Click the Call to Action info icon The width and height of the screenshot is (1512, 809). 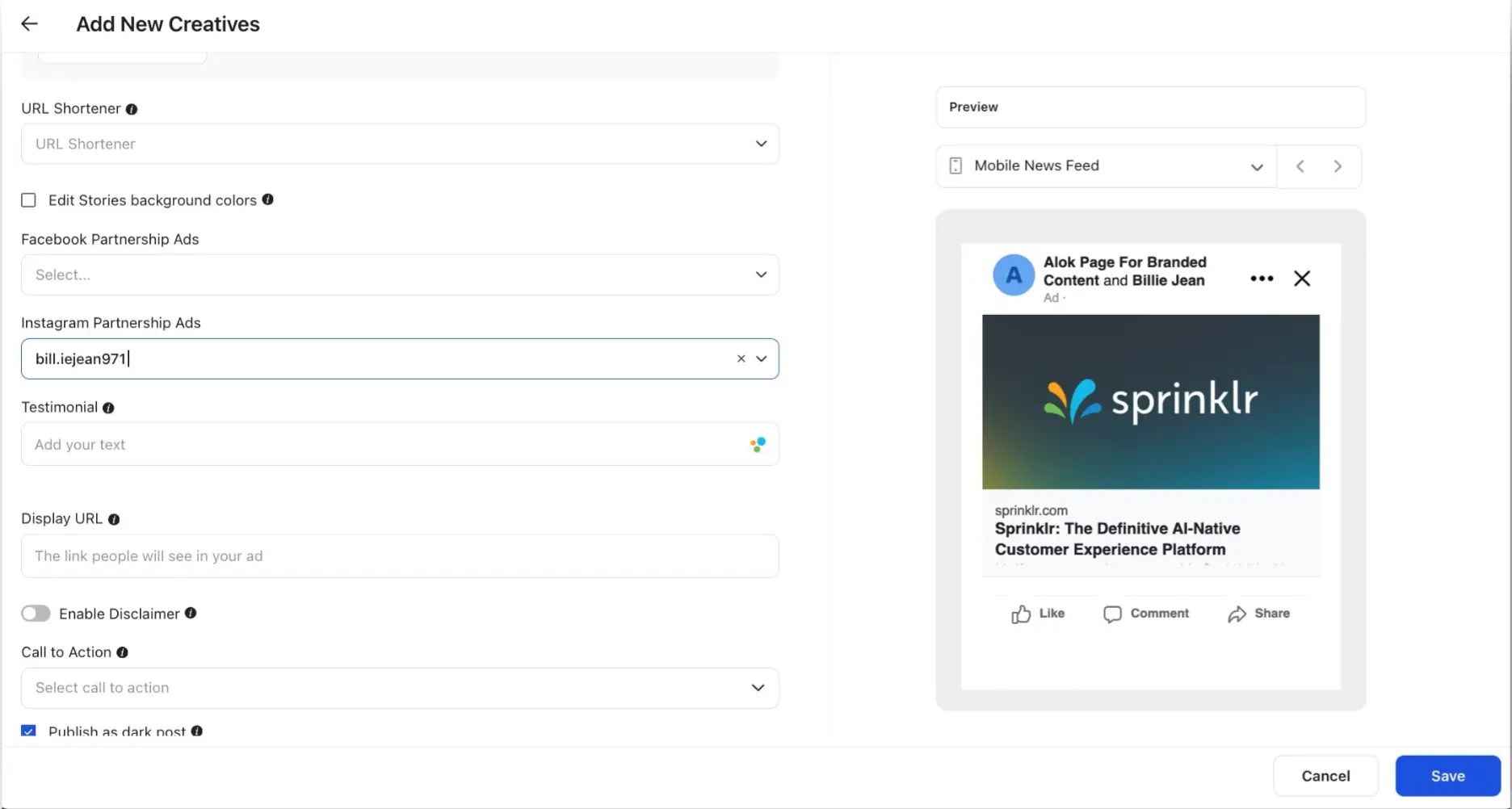pyautogui.click(x=122, y=652)
